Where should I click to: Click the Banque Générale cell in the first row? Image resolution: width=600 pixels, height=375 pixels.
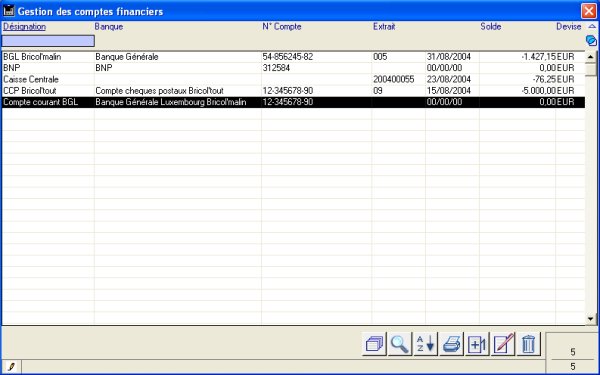click(x=127, y=57)
